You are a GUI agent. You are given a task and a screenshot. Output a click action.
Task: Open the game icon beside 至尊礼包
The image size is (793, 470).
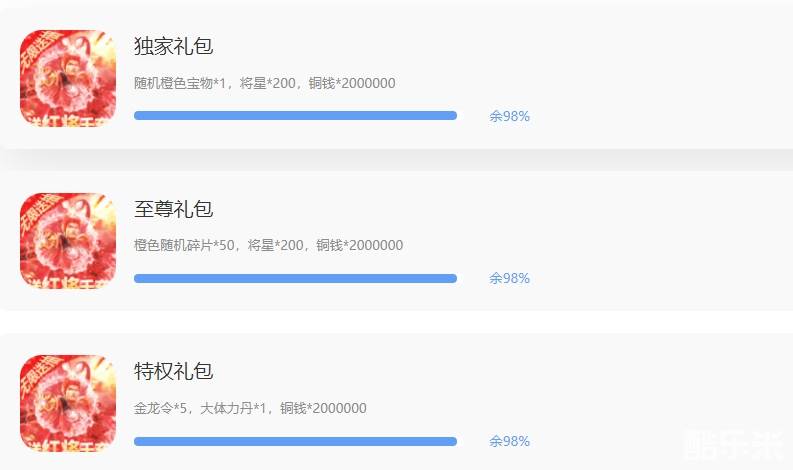(68, 241)
